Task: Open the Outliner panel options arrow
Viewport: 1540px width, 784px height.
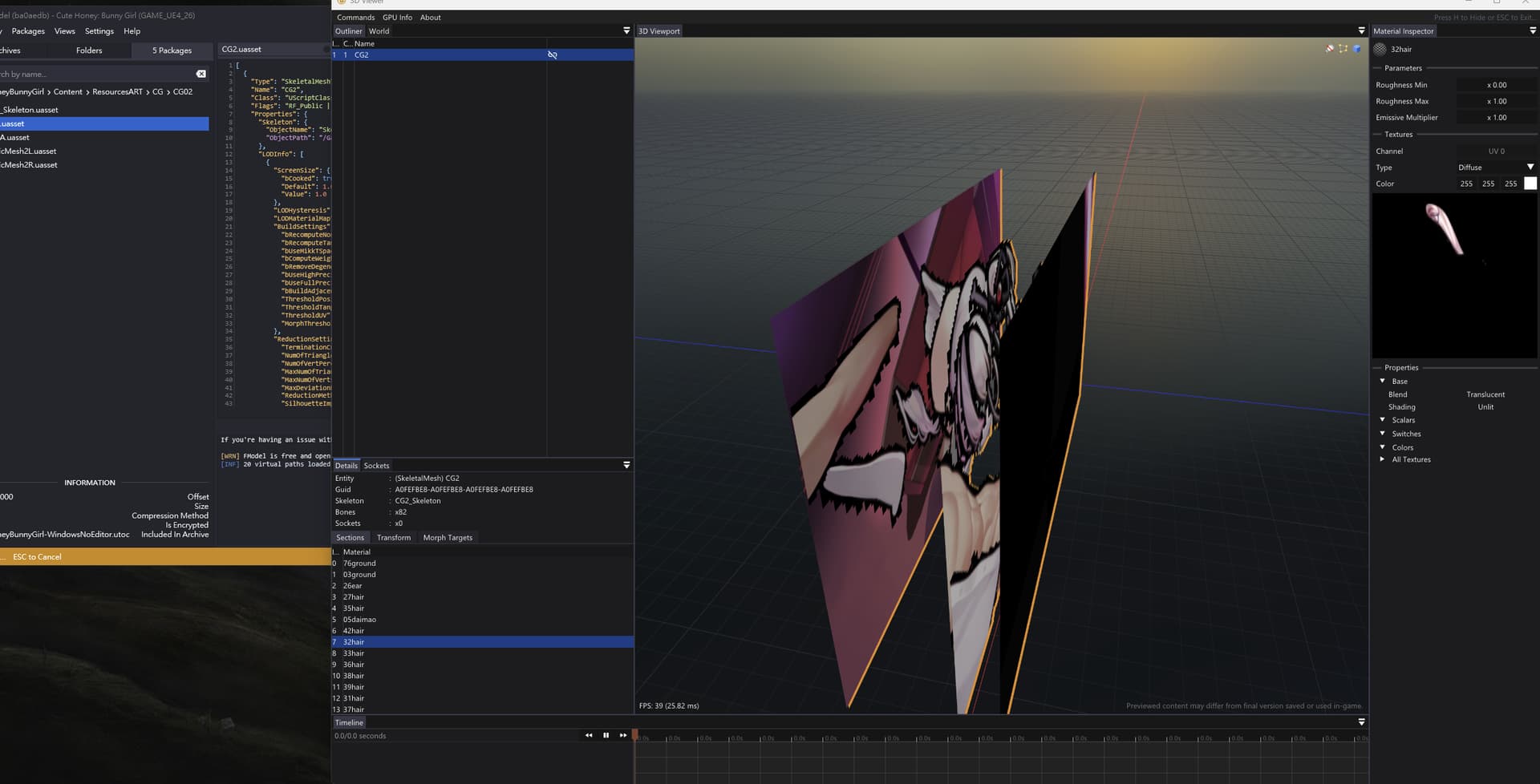Action: 626,30
